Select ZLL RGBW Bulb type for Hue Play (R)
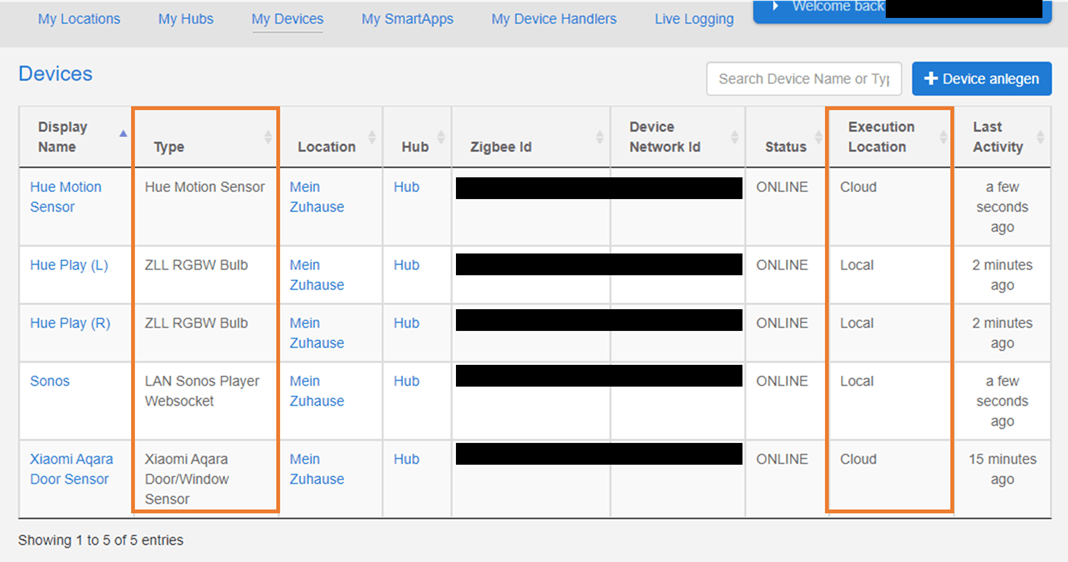The image size is (1068, 562). pyautogui.click(x=196, y=323)
